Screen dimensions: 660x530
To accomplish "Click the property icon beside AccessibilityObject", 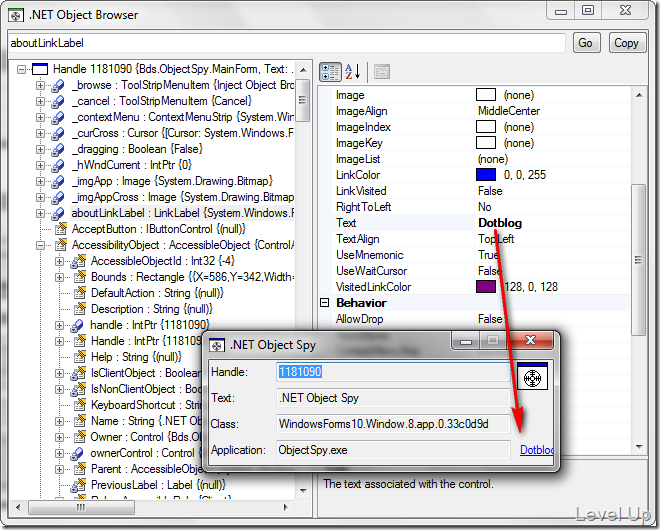I will click(61, 245).
